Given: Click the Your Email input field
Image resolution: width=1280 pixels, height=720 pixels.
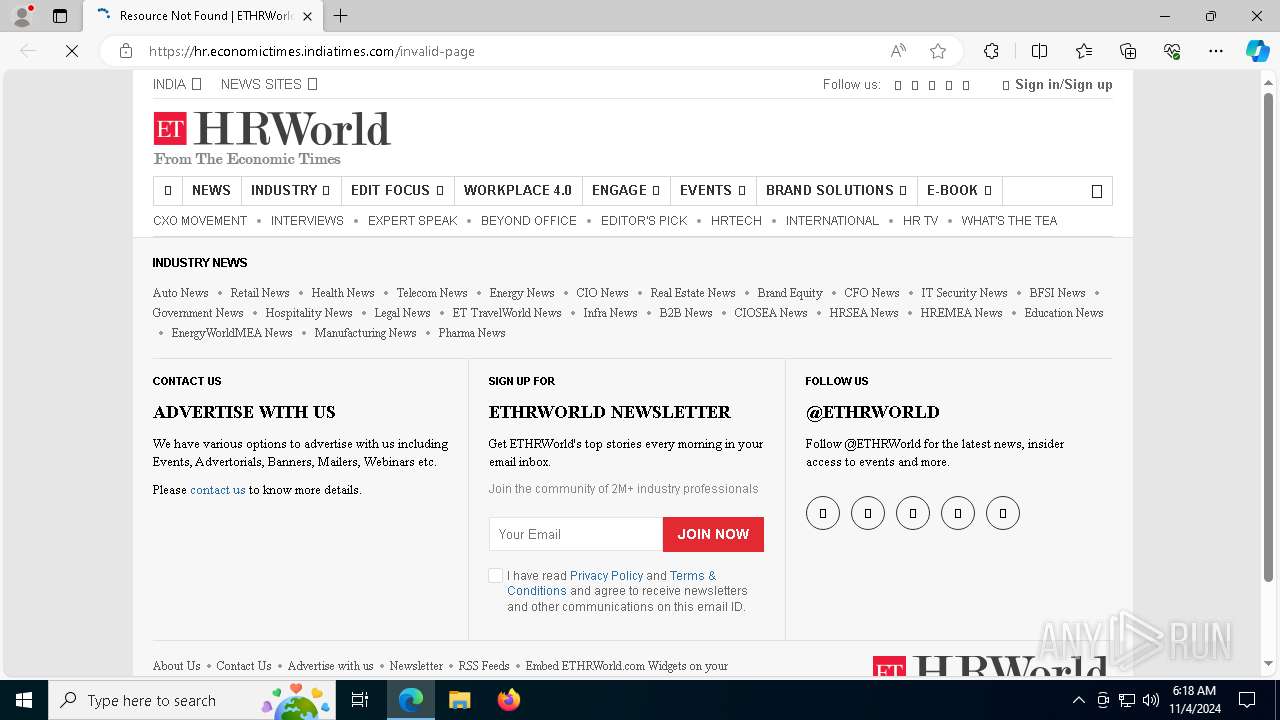Looking at the screenshot, I should tap(576, 534).
